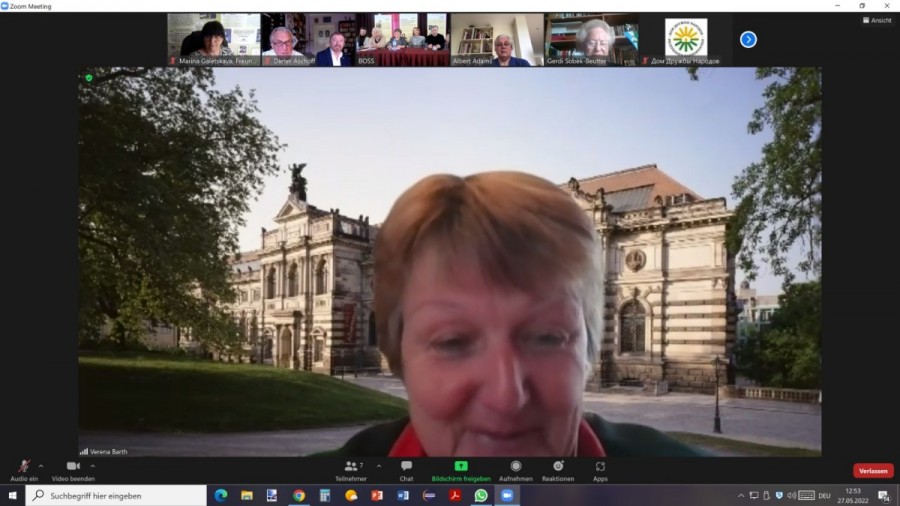Viewport: 900px width, 506px height.
Task: Click green encryption shield icon
Action: click(x=89, y=77)
